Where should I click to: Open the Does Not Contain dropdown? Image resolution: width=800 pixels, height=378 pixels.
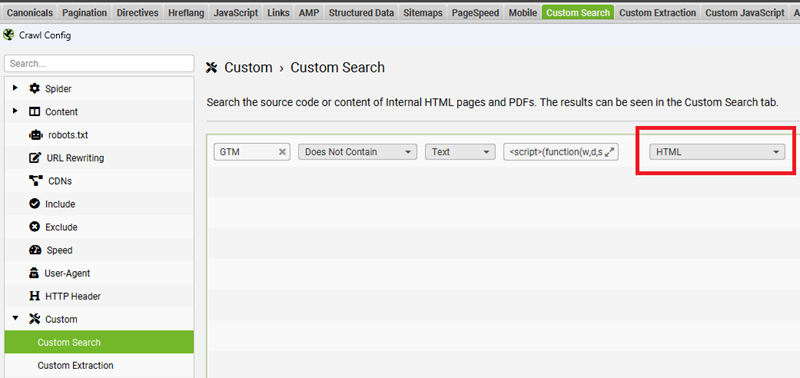click(358, 152)
